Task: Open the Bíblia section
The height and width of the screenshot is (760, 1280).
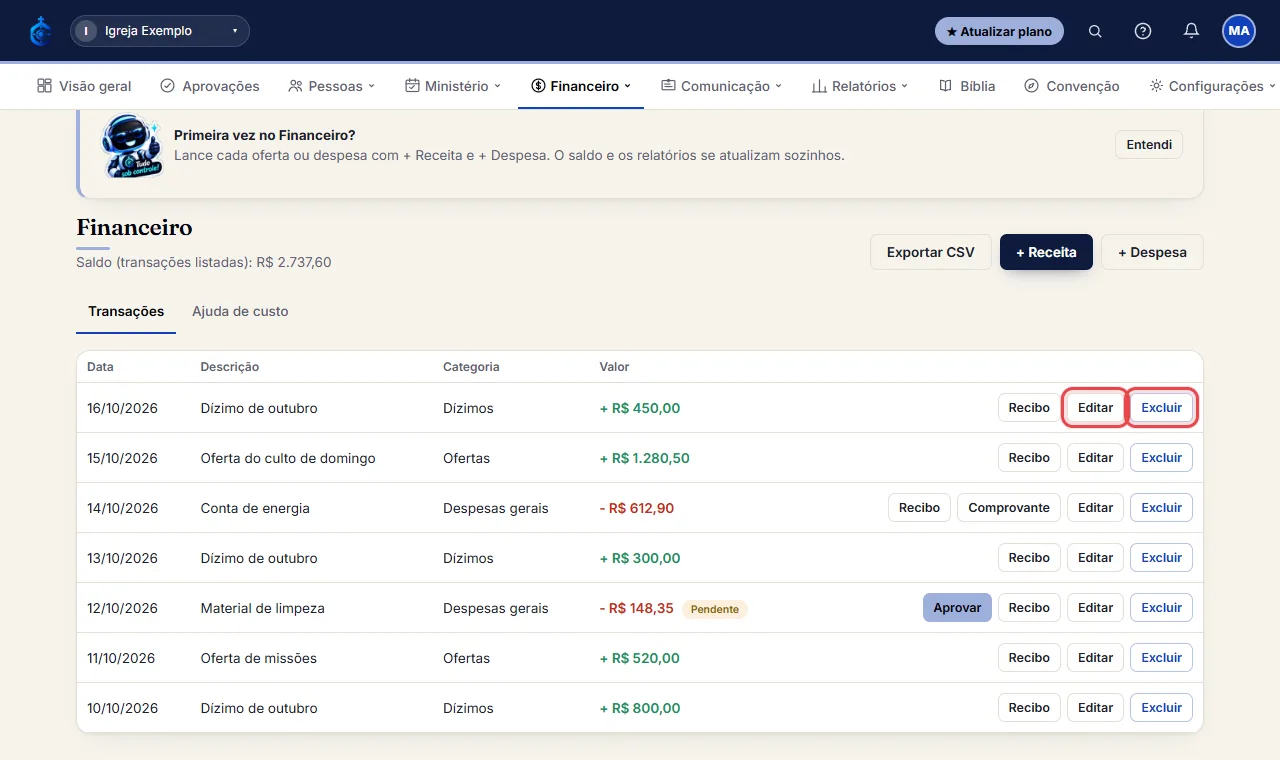Action: coord(967,86)
